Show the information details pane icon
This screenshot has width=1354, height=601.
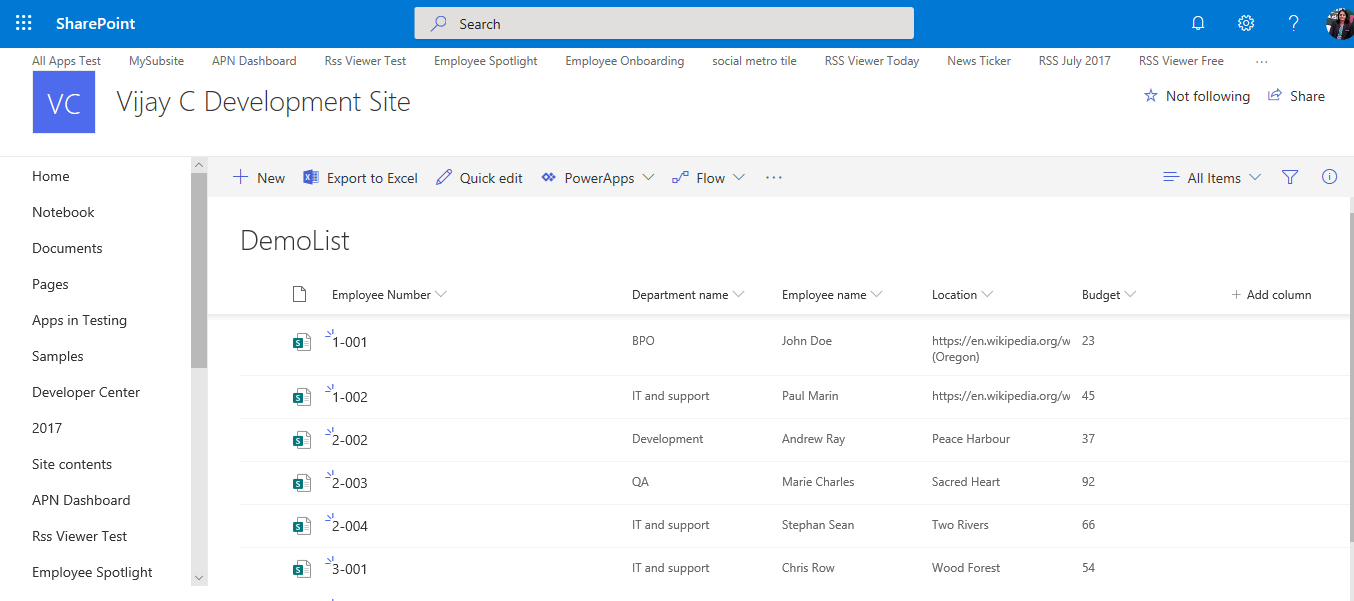point(1329,177)
